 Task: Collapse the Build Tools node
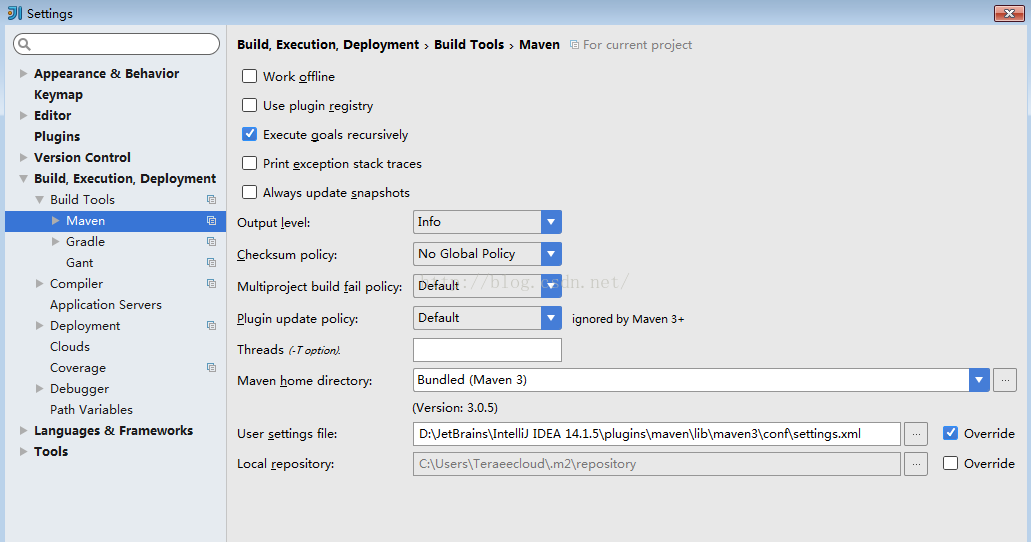point(39,199)
